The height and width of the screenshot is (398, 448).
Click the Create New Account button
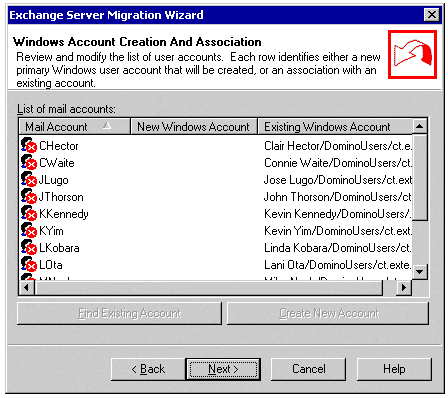(x=328, y=313)
